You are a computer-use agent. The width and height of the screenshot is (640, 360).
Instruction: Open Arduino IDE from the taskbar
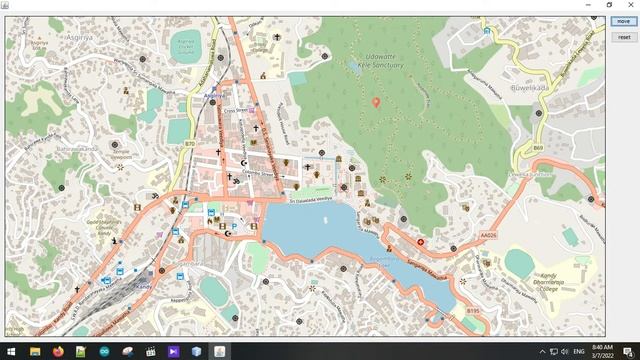pyautogui.click(x=104, y=351)
